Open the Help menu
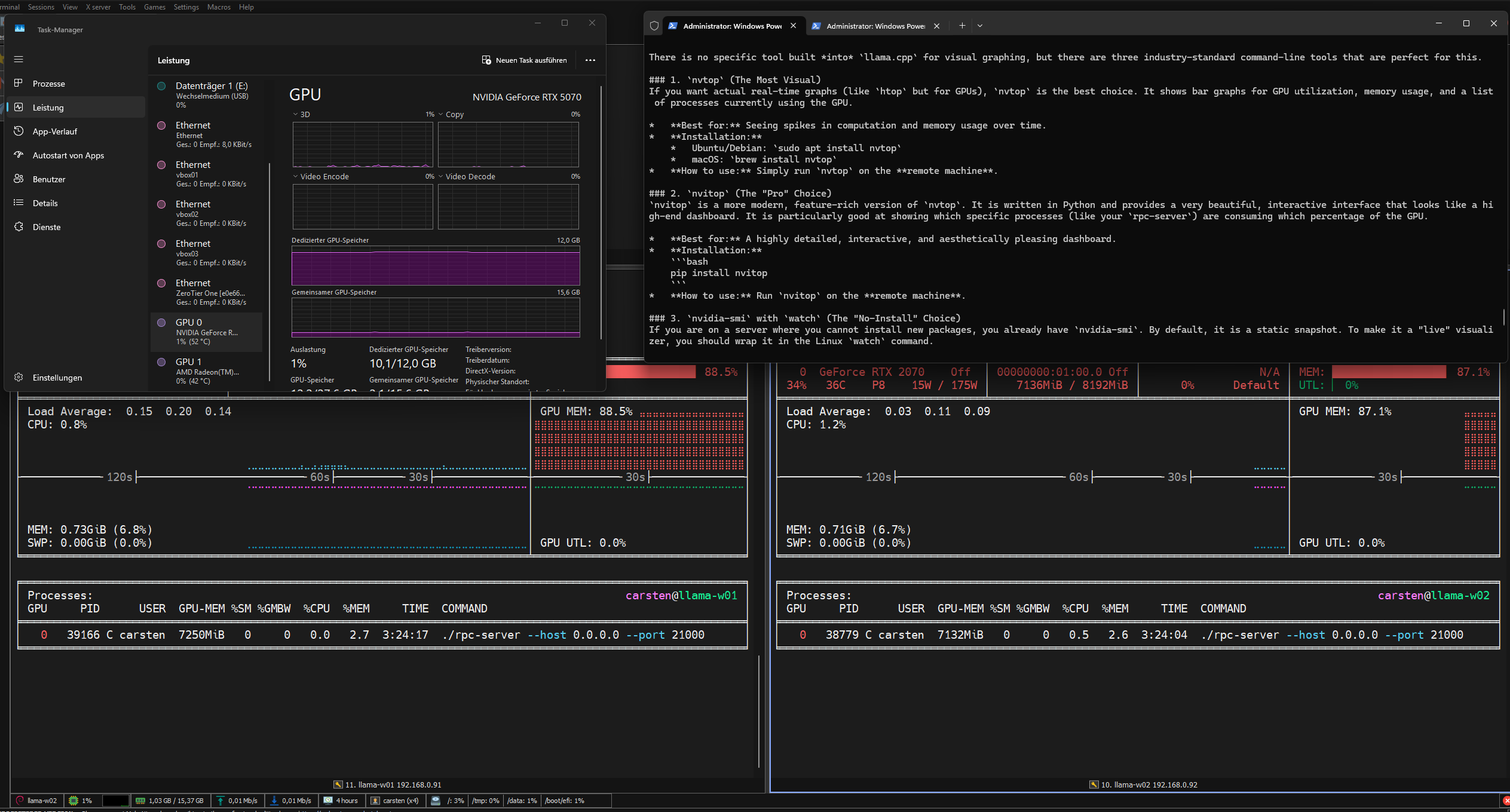The height and width of the screenshot is (812, 1510). 246,7
